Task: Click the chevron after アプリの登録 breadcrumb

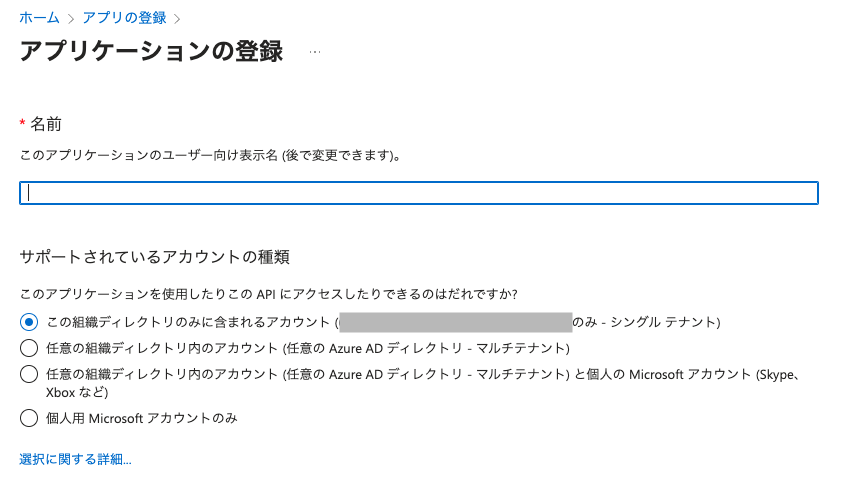Action: 177,18
